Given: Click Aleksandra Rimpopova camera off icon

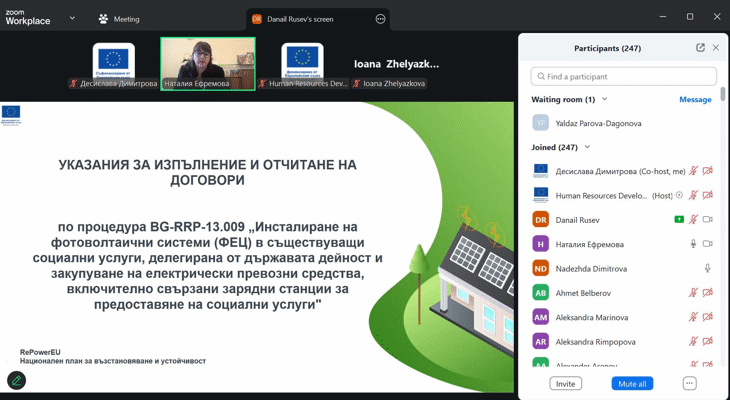Looking at the screenshot, I should pyautogui.click(x=708, y=341).
